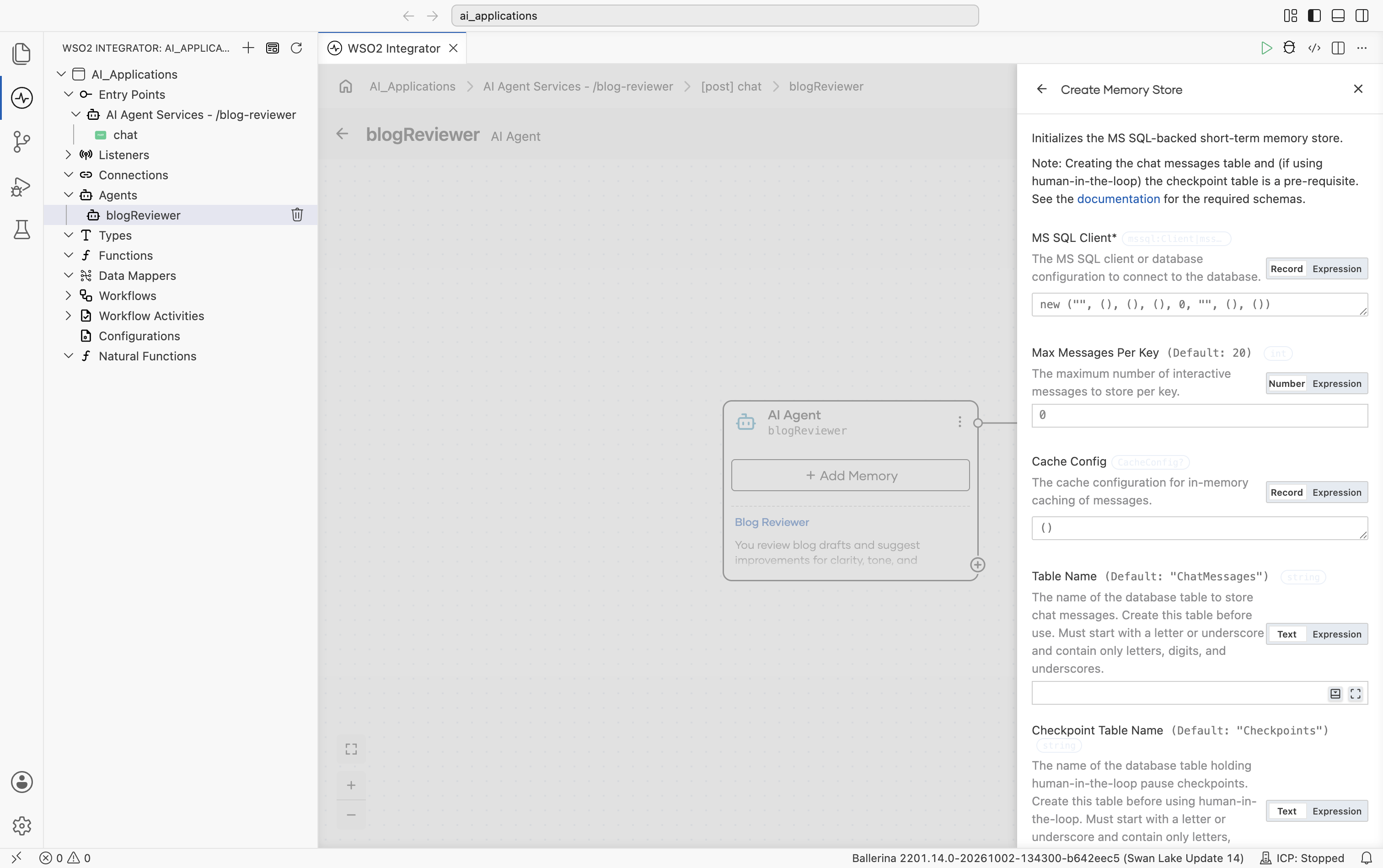The image size is (1383, 868).
Task: Switch MS SQL Client to Expression mode
Action: click(x=1336, y=268)
